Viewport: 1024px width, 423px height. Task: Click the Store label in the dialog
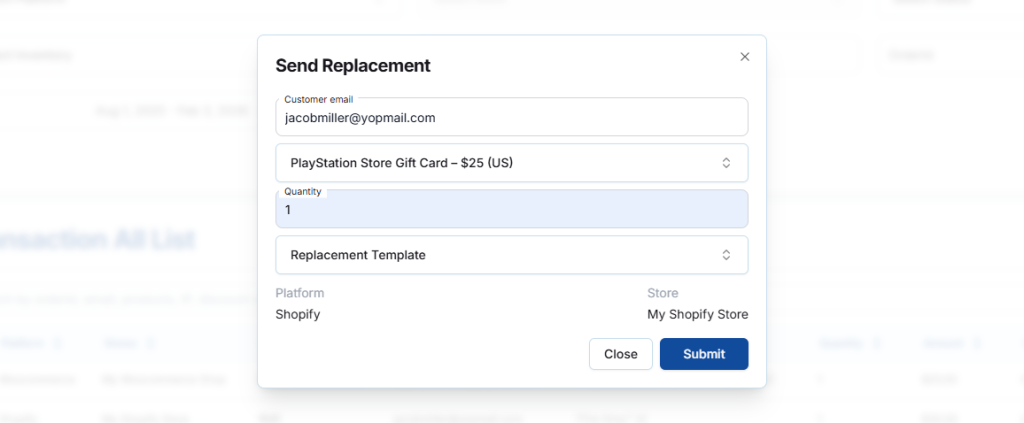coord(662,293)
